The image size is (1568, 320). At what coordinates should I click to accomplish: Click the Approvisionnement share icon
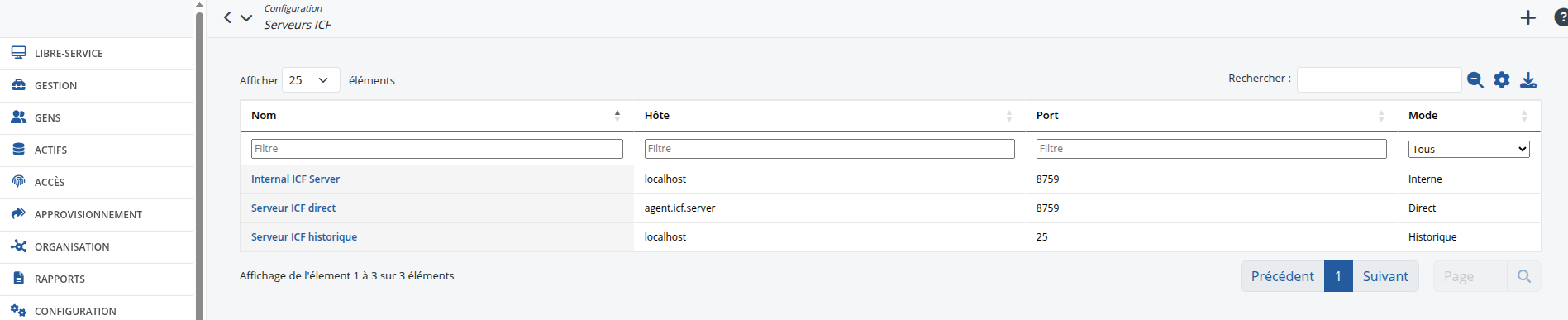tap(18, 213)
